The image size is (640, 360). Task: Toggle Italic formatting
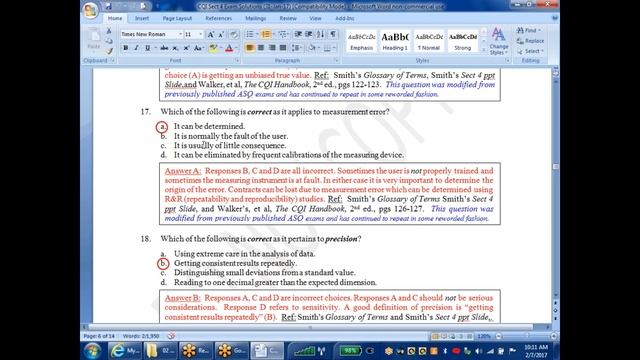(136, 48)
